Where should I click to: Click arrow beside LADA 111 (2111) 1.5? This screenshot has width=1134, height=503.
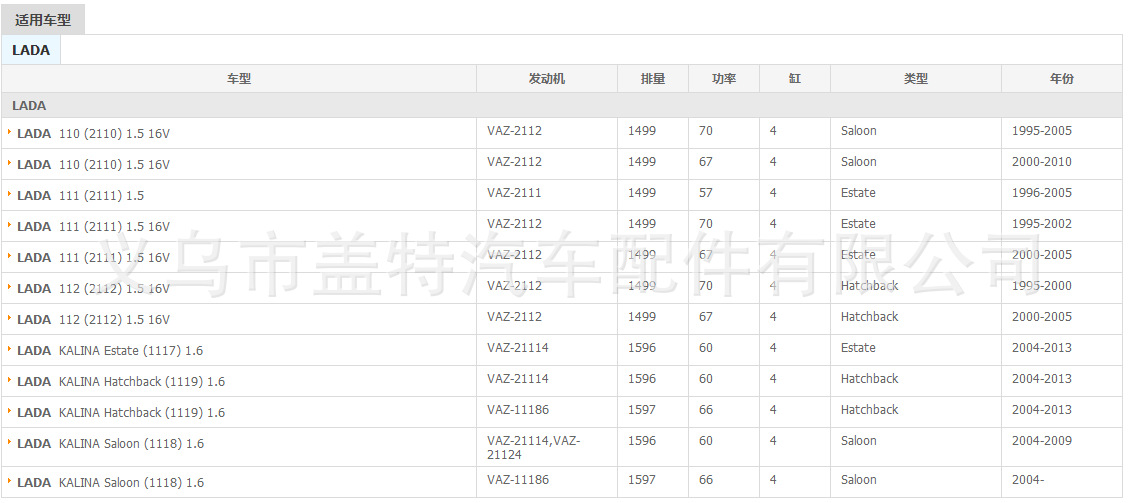pos(9,194)
